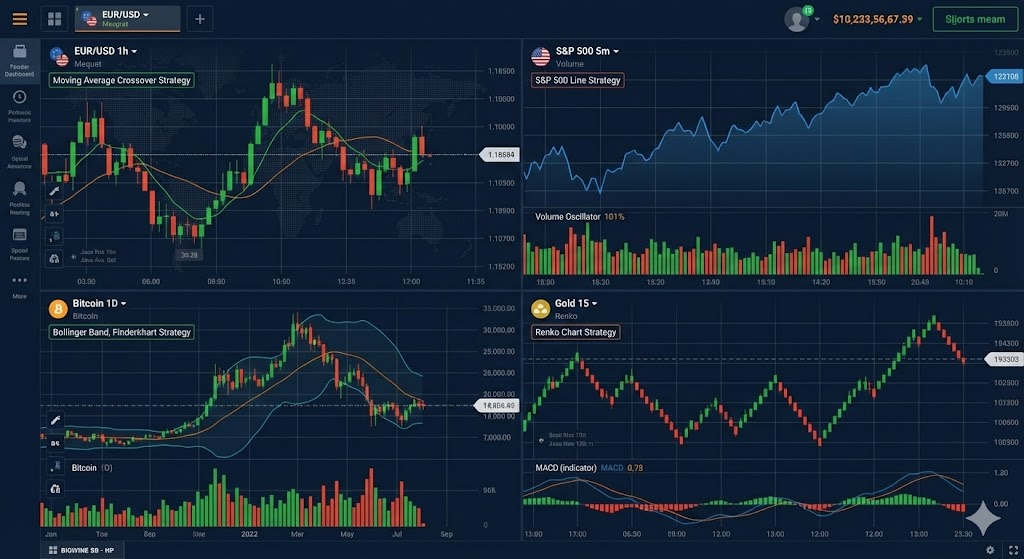Select the BIOWINE SB - HP bottom tab
The width and height of the screenshot is (1024, 559).
[82, 551]
